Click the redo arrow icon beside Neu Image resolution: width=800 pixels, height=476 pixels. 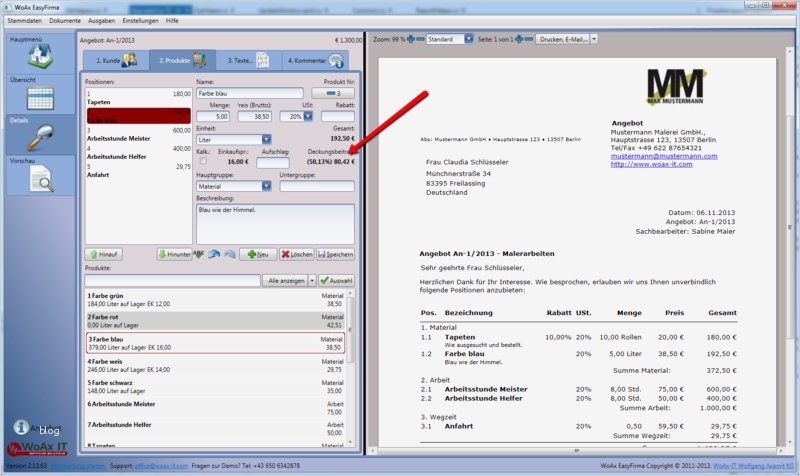[230, 254]
